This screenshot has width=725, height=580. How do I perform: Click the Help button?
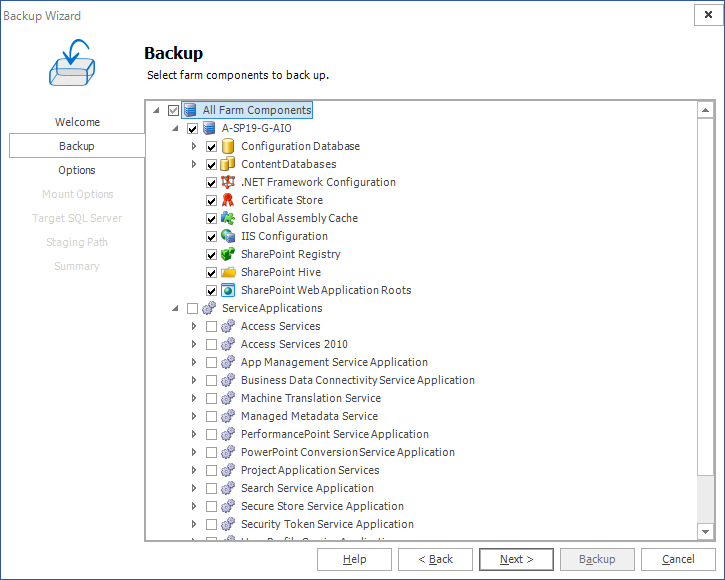(354, 559)
